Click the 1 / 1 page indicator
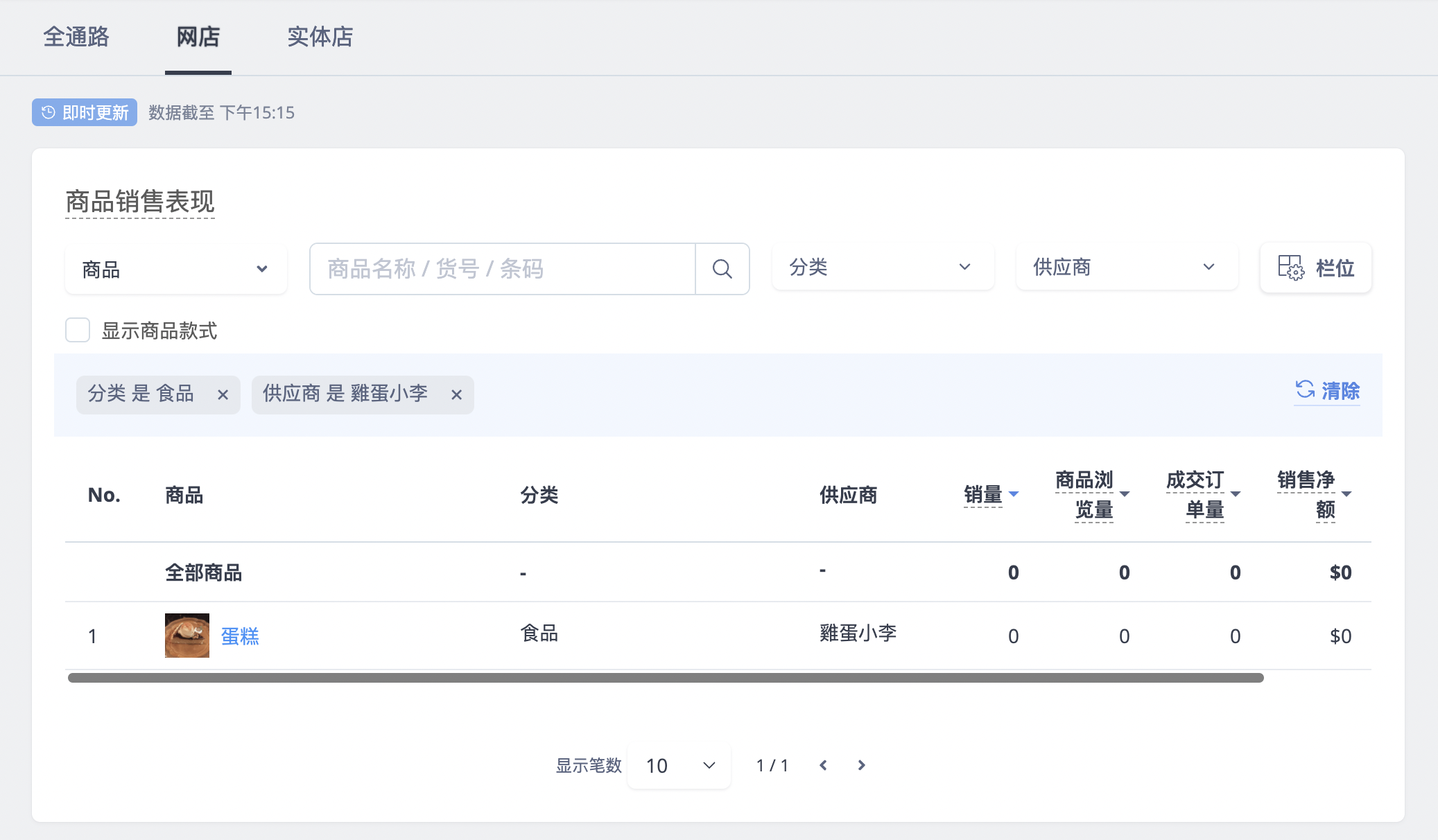The height and width of the screenshot is (840, 1438). click(772, 765)
